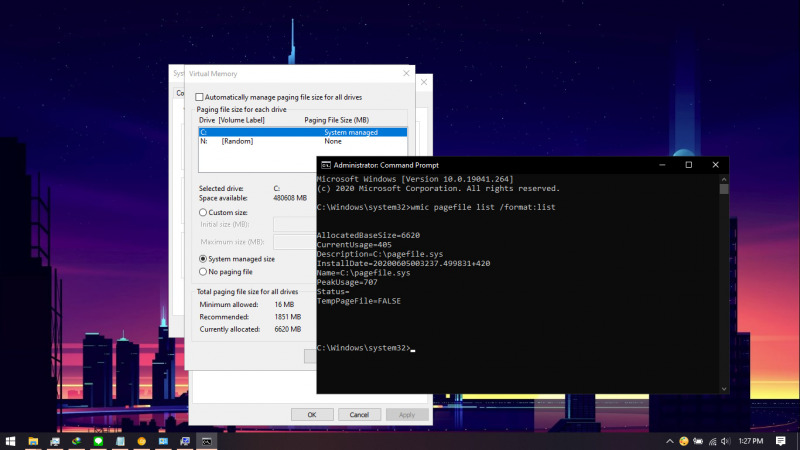Click the 'InstallDate=20200605003237' output line
This screenshot has width=800, height=450.
pos(403,263)
